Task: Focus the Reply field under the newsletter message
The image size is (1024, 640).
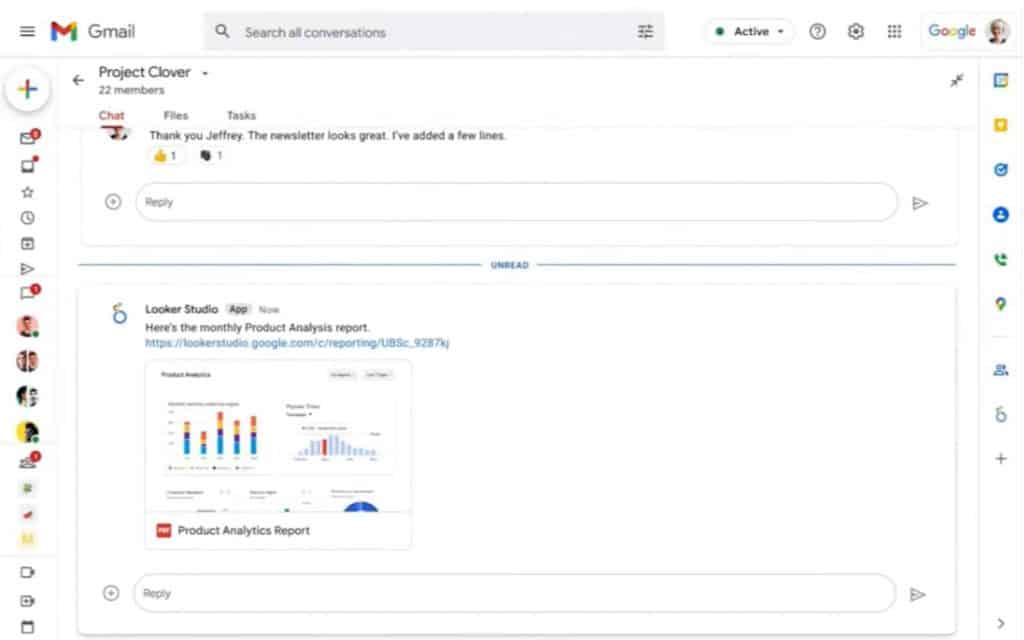Action: pyautogui.click(x=517, y=202)
